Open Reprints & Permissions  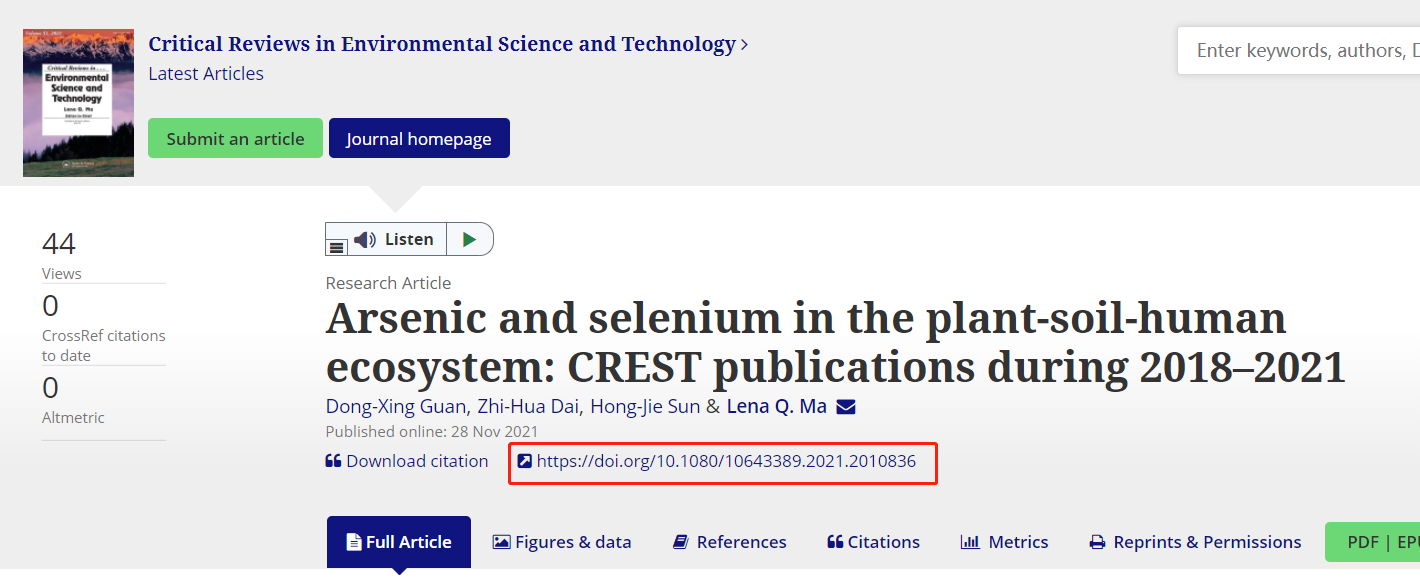point(1195,542)
